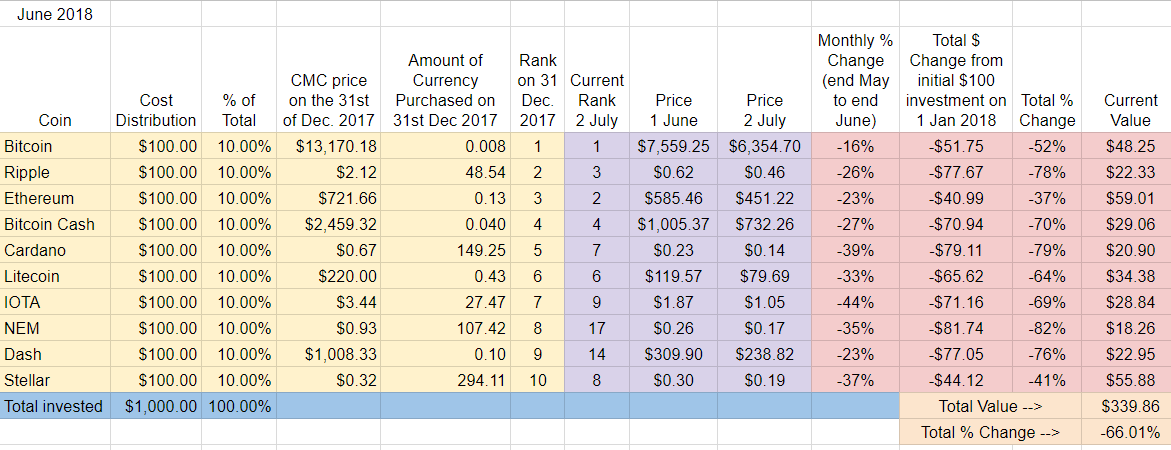Image resolution: width=1171 pixels, height=450 pixels.
Task: Select Litecoin's current value $34.38
Action: click(x=1129, y=276)
